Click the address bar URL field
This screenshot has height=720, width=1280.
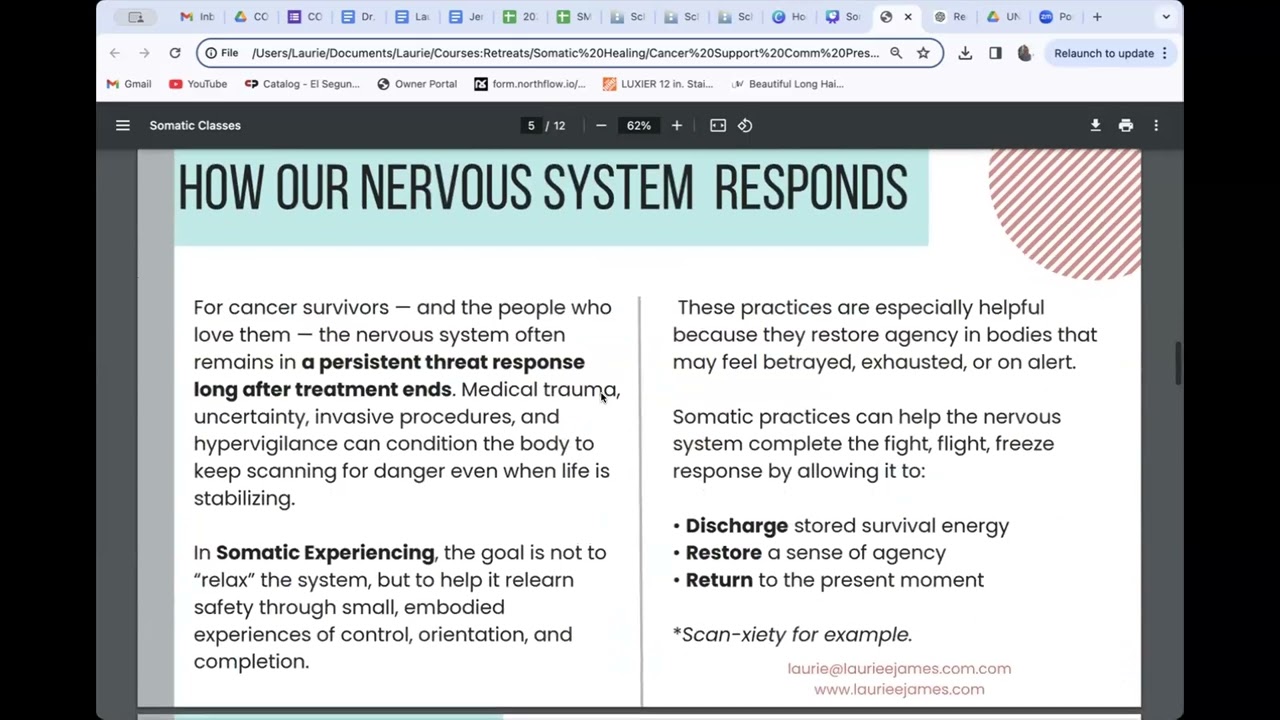click(565, 53)
